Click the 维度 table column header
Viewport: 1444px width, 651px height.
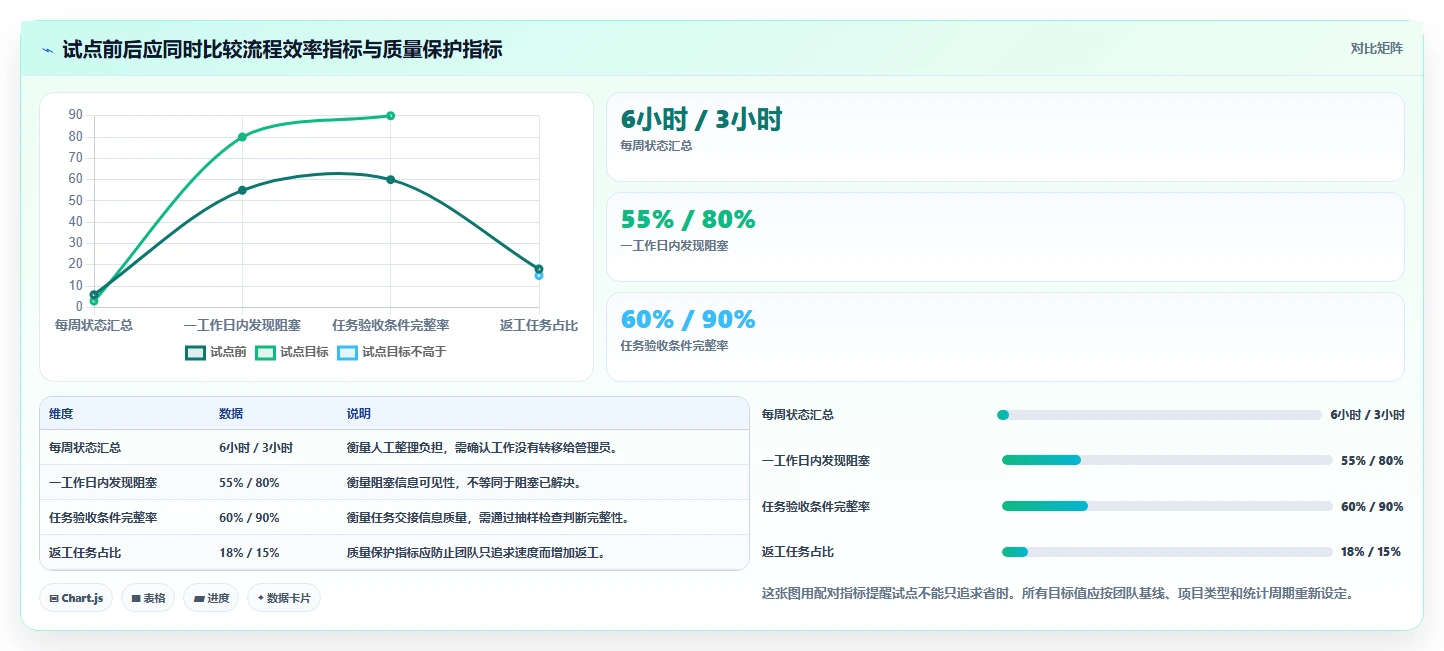coord(61,414)
